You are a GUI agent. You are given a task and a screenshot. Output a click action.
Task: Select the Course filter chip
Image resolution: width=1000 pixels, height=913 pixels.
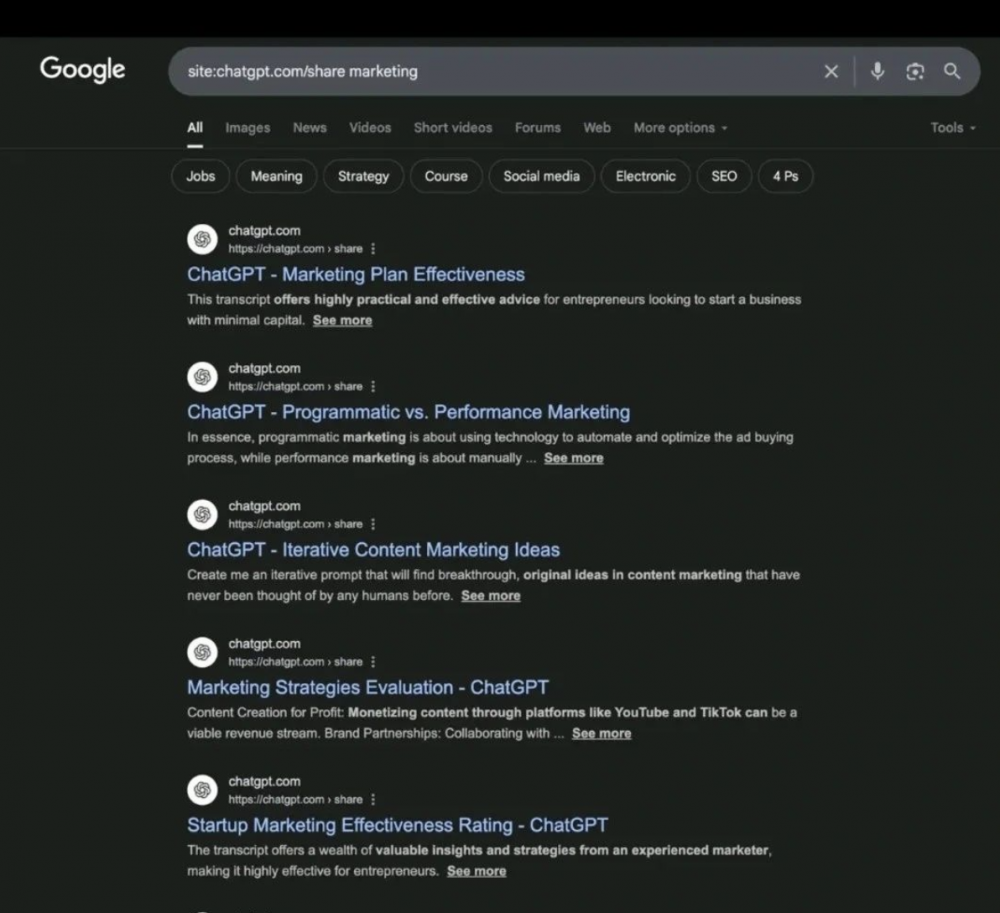pos(446,176)
